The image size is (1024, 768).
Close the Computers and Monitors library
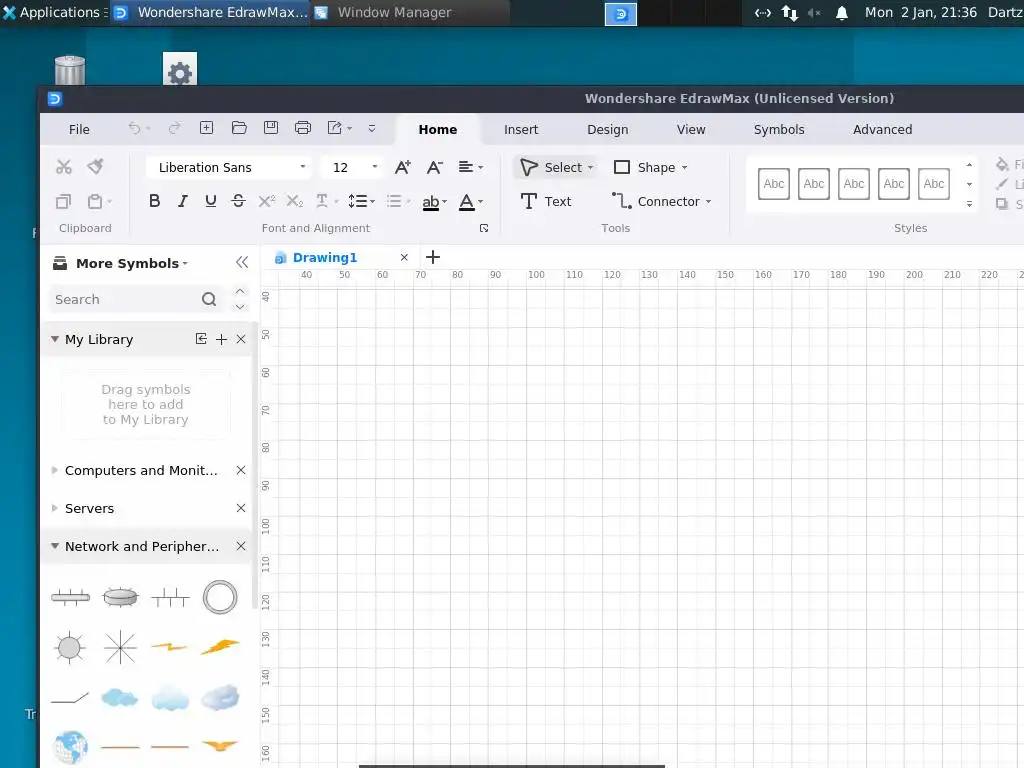tap(241, 470)
